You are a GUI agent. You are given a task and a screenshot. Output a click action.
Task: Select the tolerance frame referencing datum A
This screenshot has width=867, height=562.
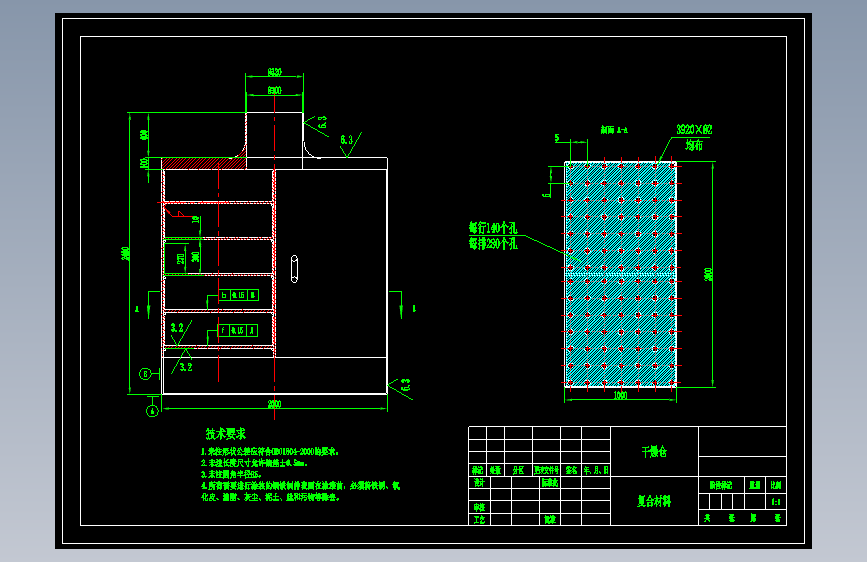238,331
